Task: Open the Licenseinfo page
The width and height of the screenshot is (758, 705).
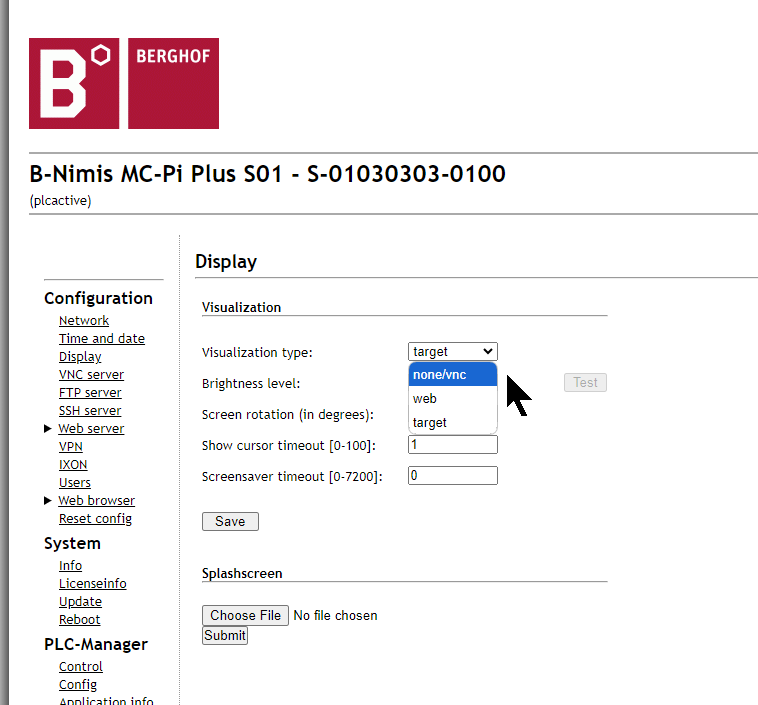Action: [93, 584]
